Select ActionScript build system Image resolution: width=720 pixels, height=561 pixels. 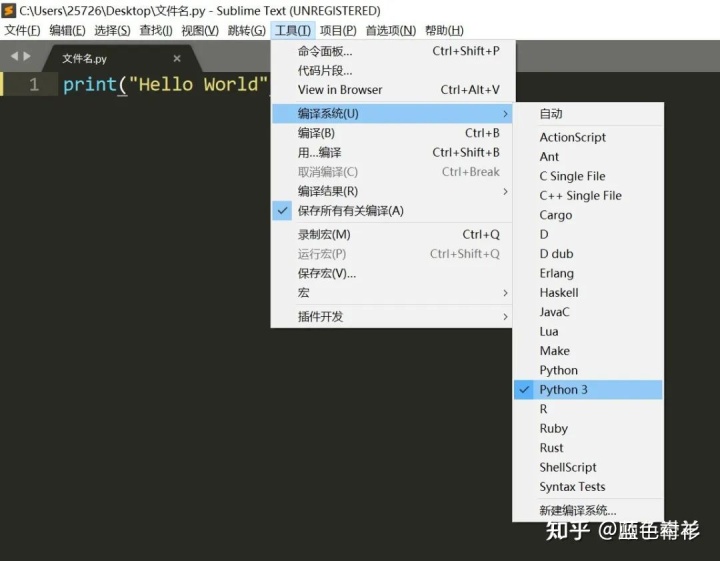point(588,137)
